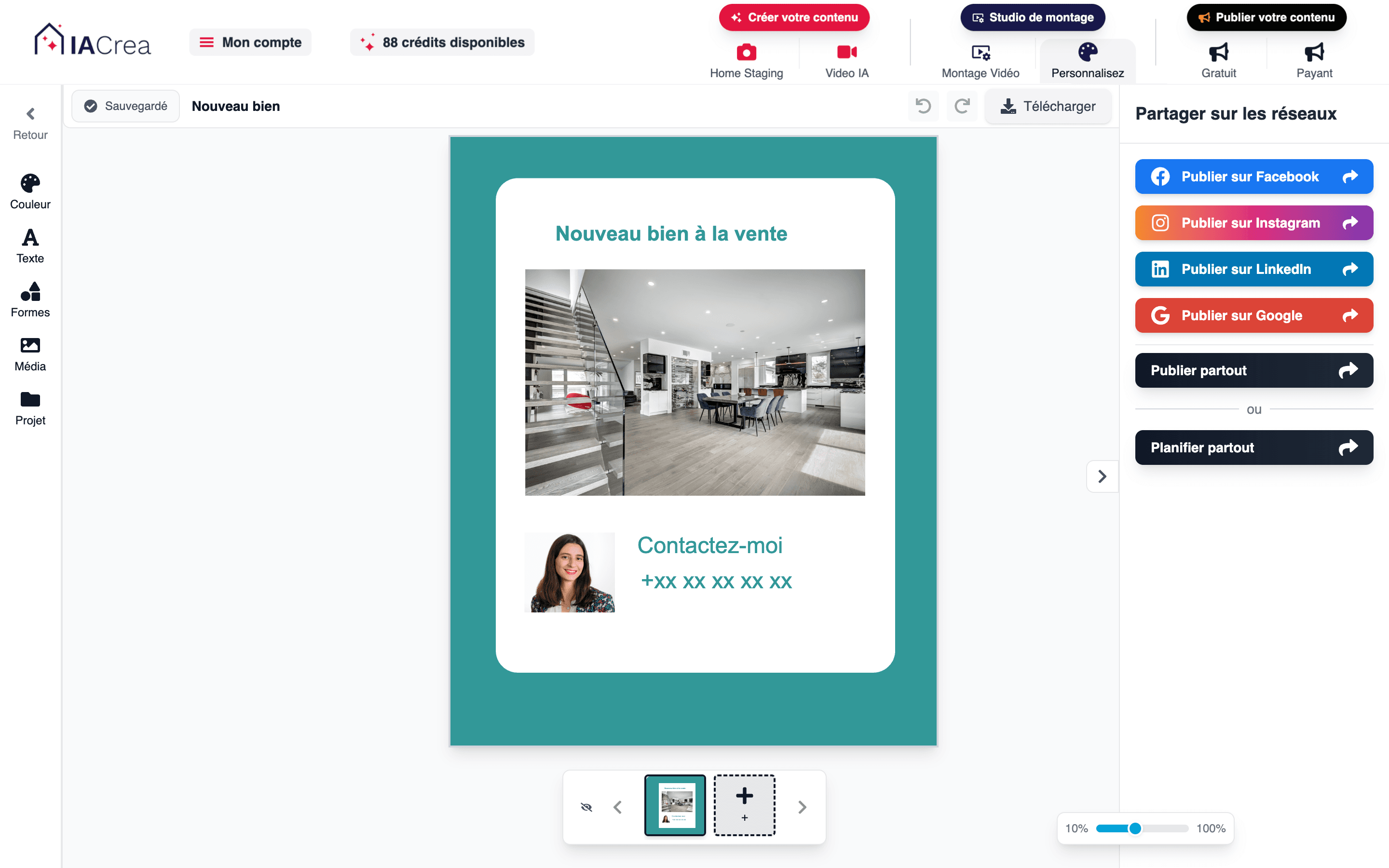The height and width of the screenshot is (868, 1389).
Task: Open the Média panel
Action: [x=29, y=352]
